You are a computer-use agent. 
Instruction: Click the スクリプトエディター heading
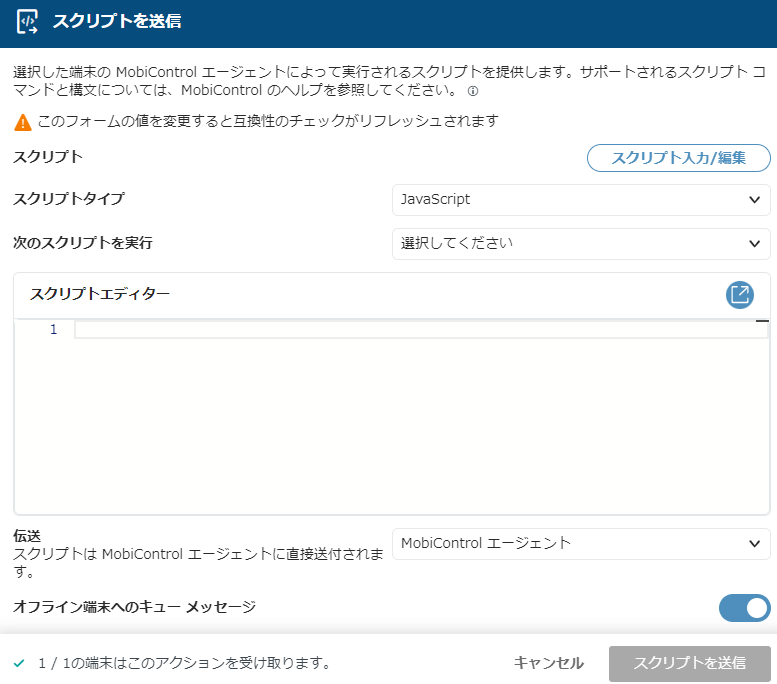tap(100, 294)
